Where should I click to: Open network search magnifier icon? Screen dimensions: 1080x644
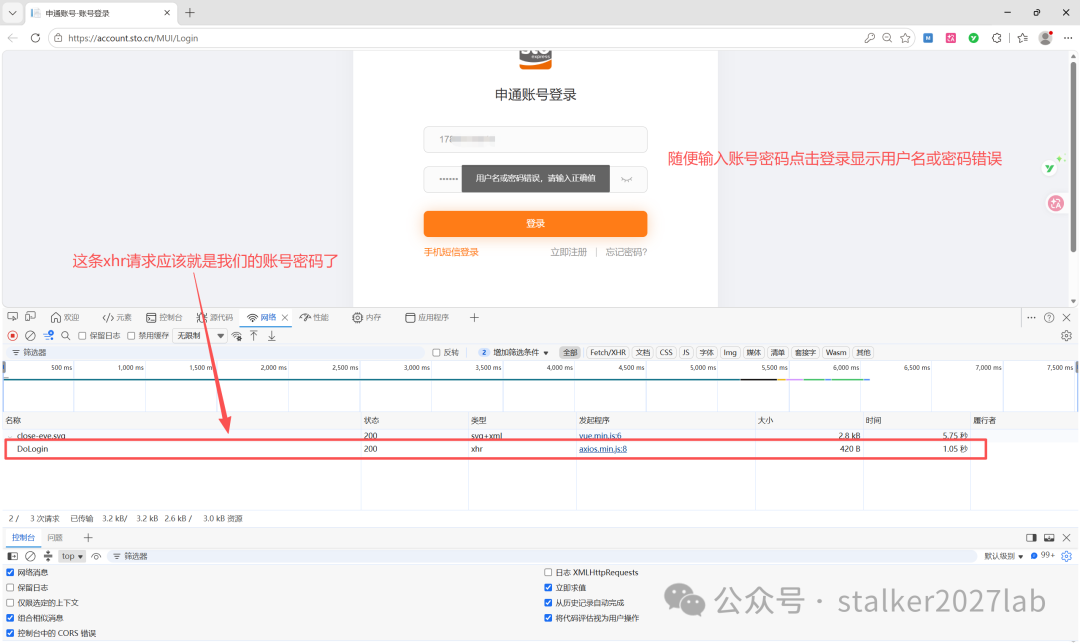(x=65, y=335)
